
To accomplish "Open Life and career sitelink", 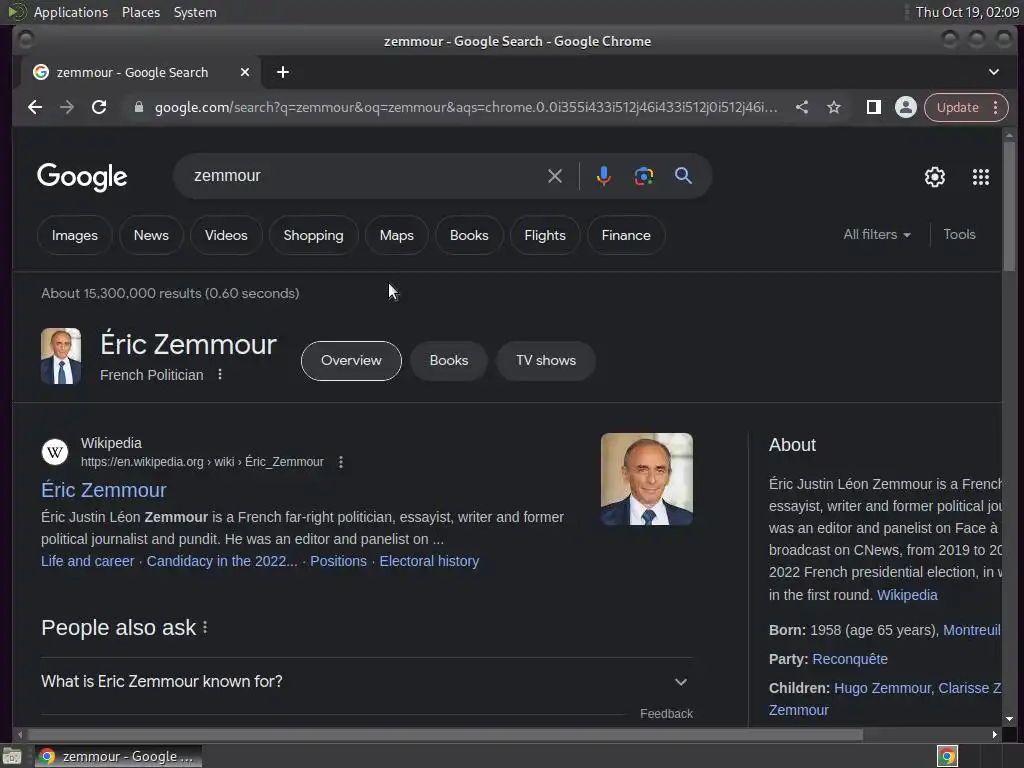I will point(88,561).
